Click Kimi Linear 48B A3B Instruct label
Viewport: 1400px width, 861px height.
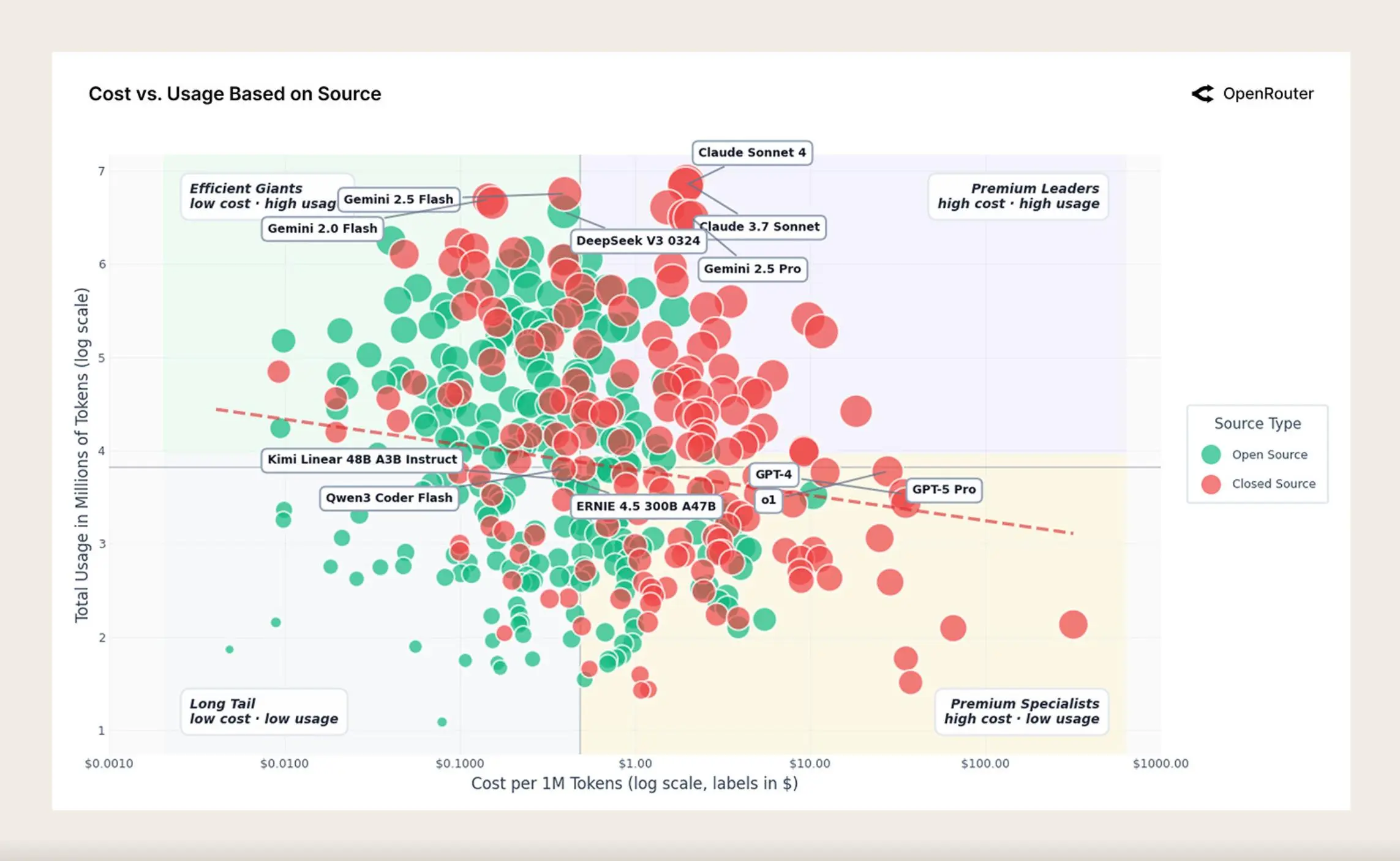(x=362, y=459)
